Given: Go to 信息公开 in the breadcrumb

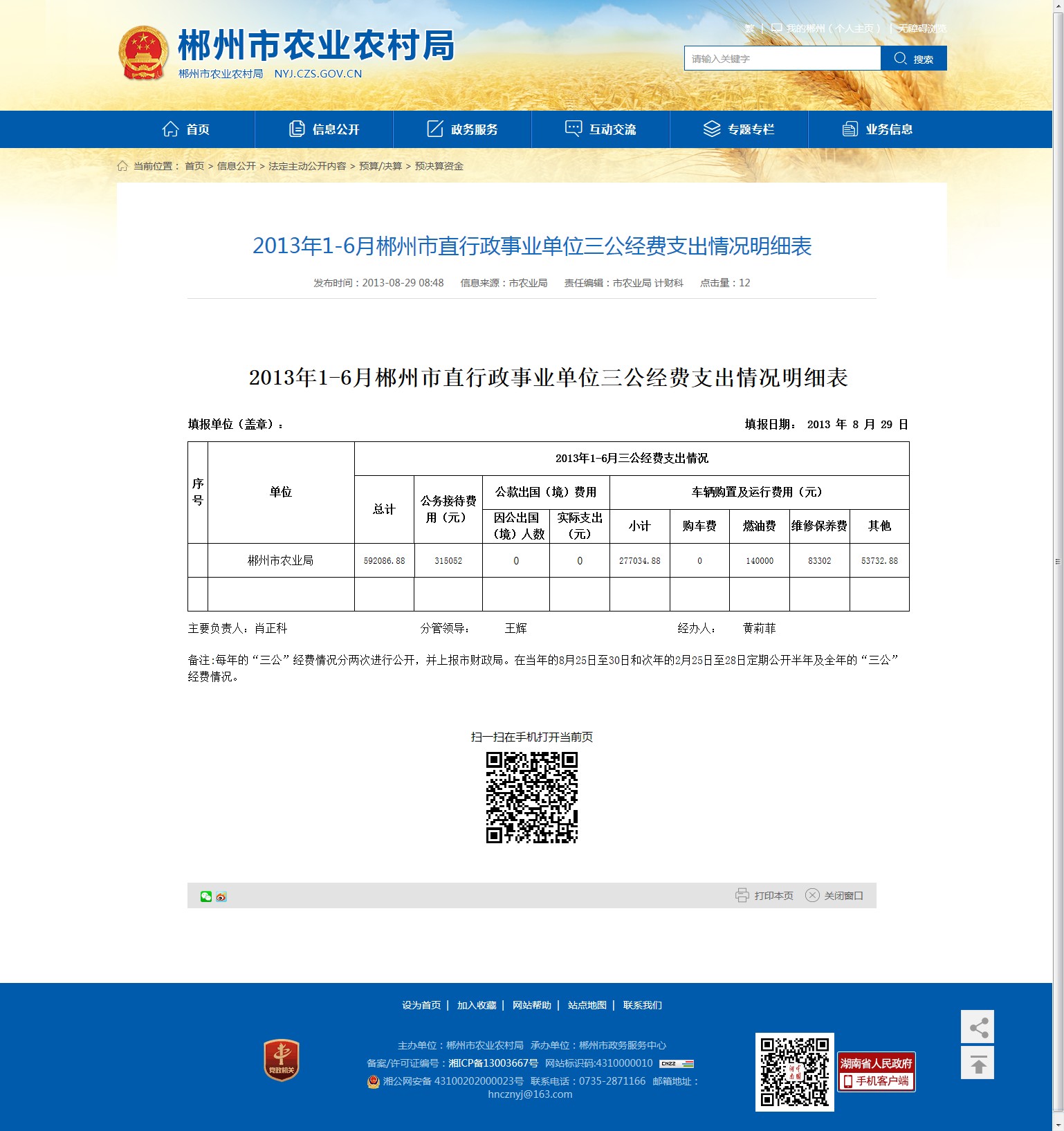Looking at the screenshot, I should [237, 166].
